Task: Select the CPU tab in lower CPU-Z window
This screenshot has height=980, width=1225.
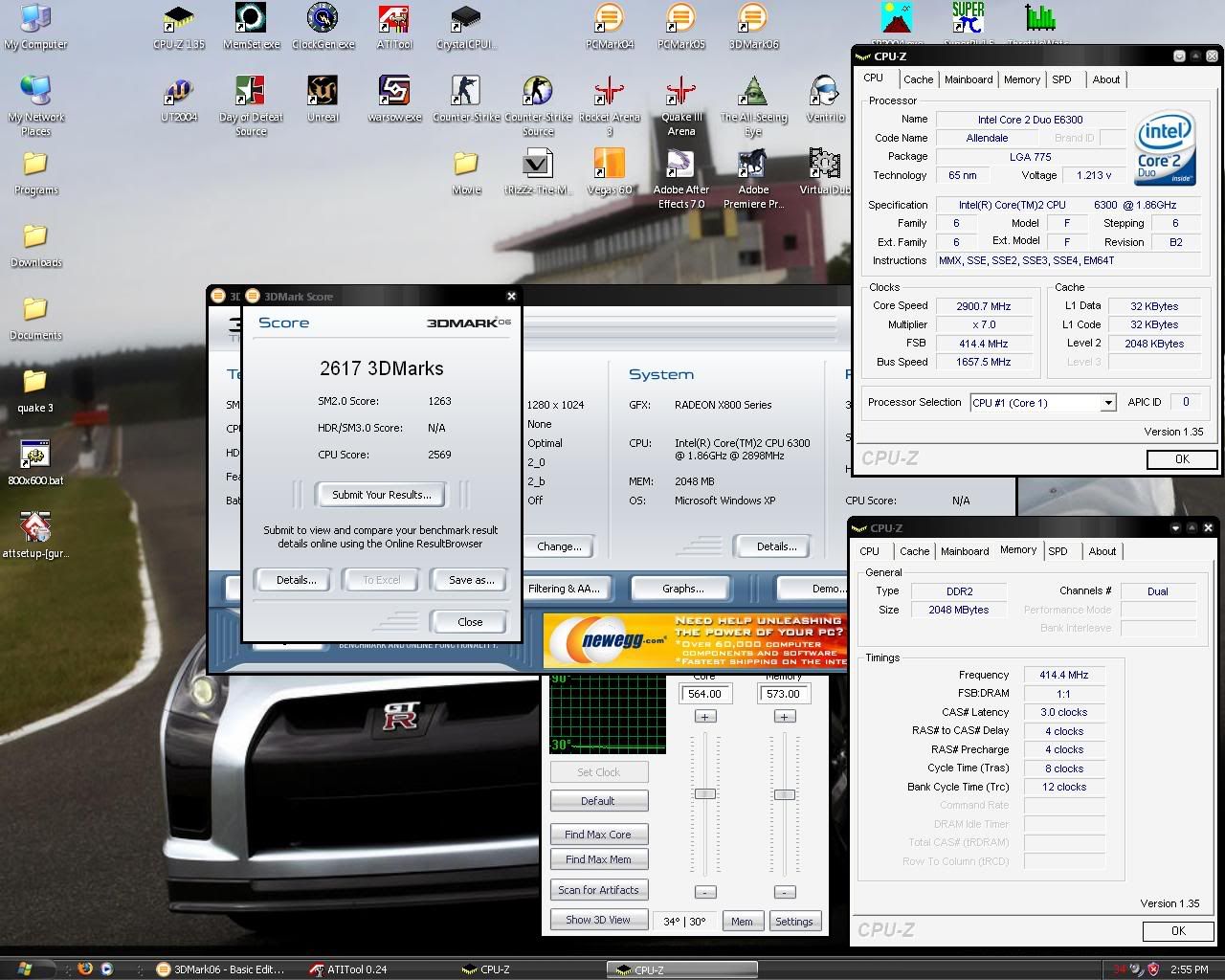Action: pyautogui.click(x=869, y=551)
